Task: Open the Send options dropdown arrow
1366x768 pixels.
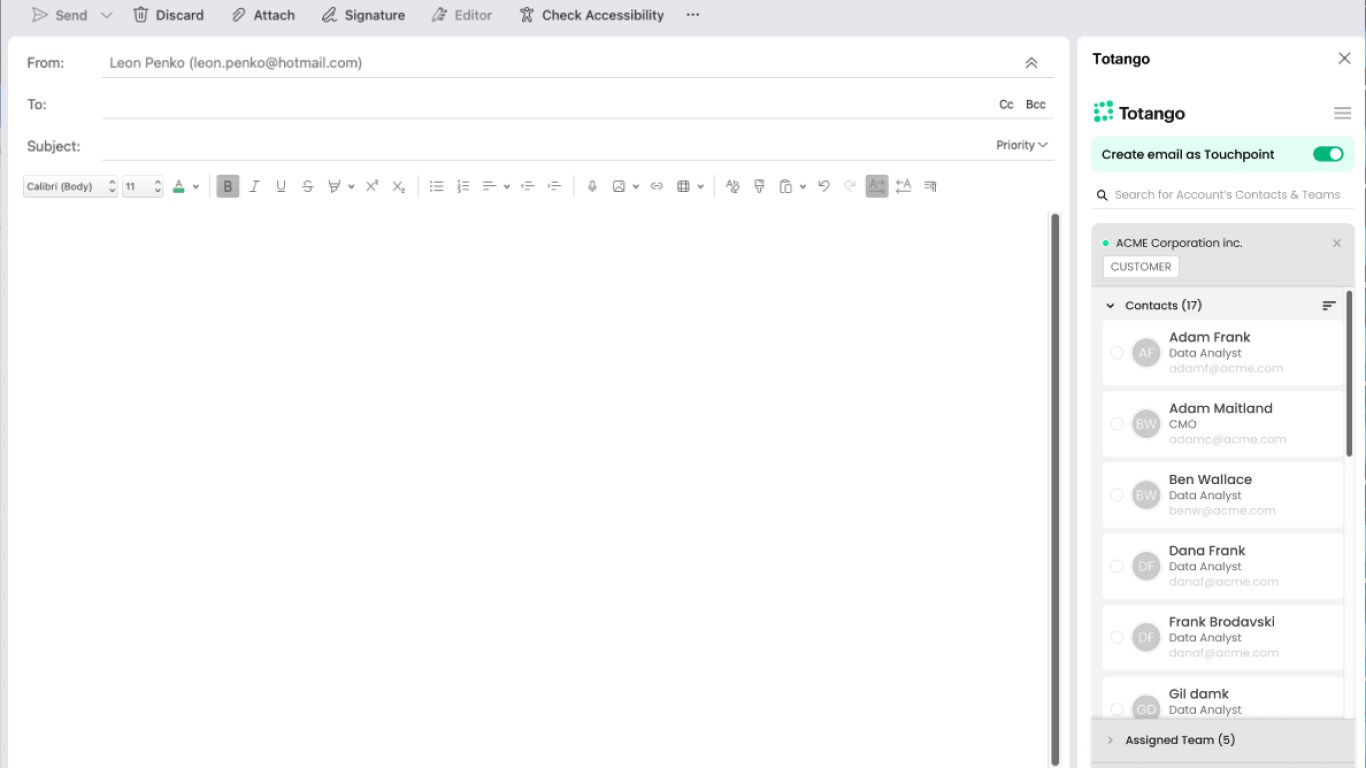Action: [107, 15]
